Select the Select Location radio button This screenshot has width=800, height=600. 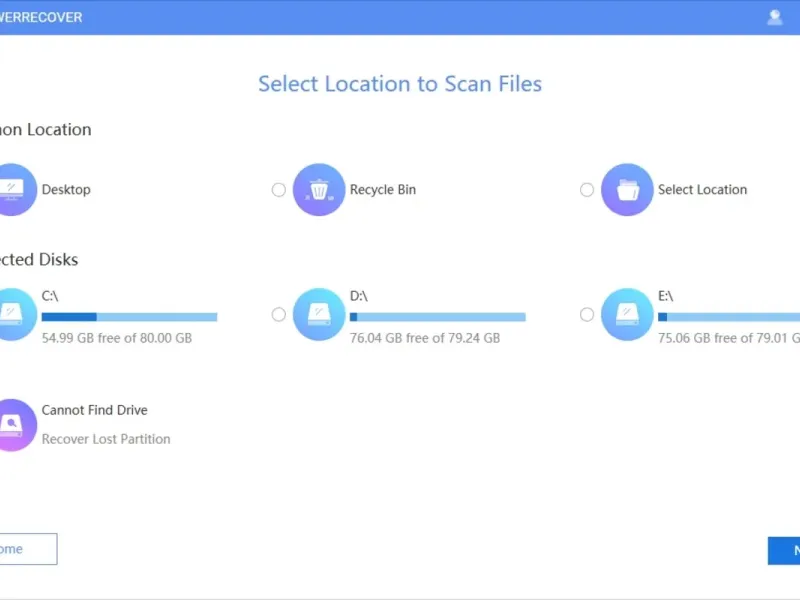(x=587, y=190)
